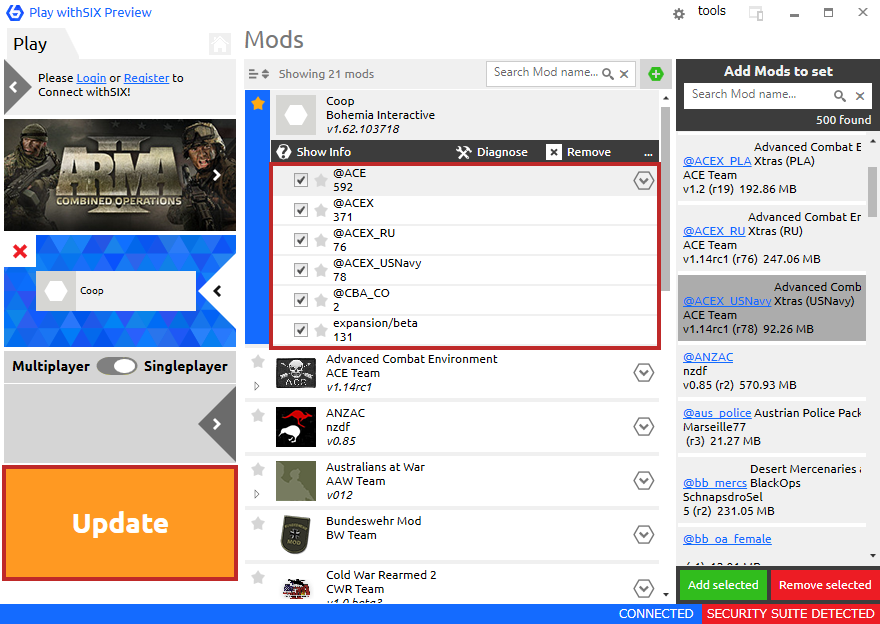The height and width of the screenshot is (624, 880).
Task: Star the @ACE mod
Action: tap(321, 180)
